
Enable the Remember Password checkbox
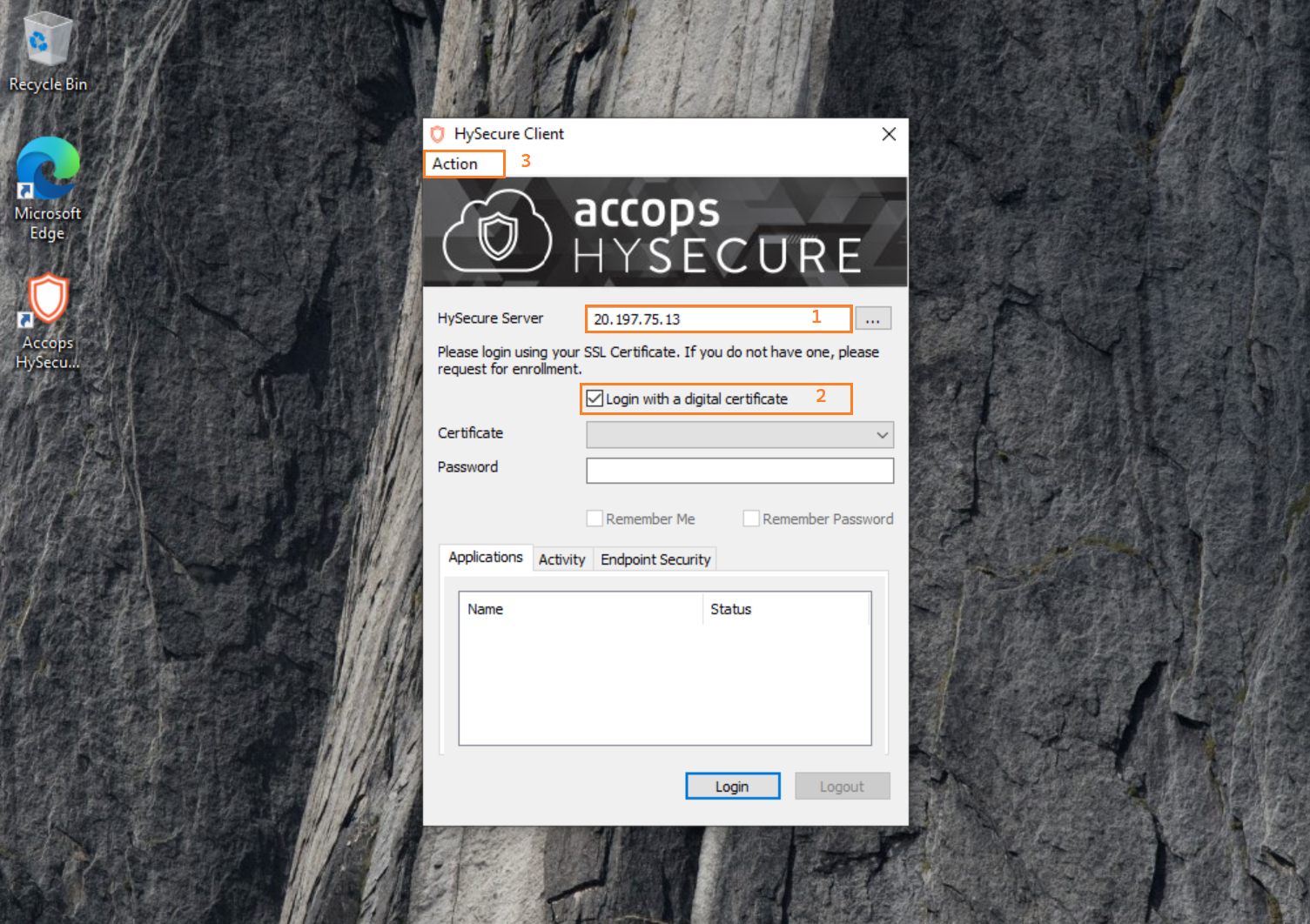[x=751, y=519]
